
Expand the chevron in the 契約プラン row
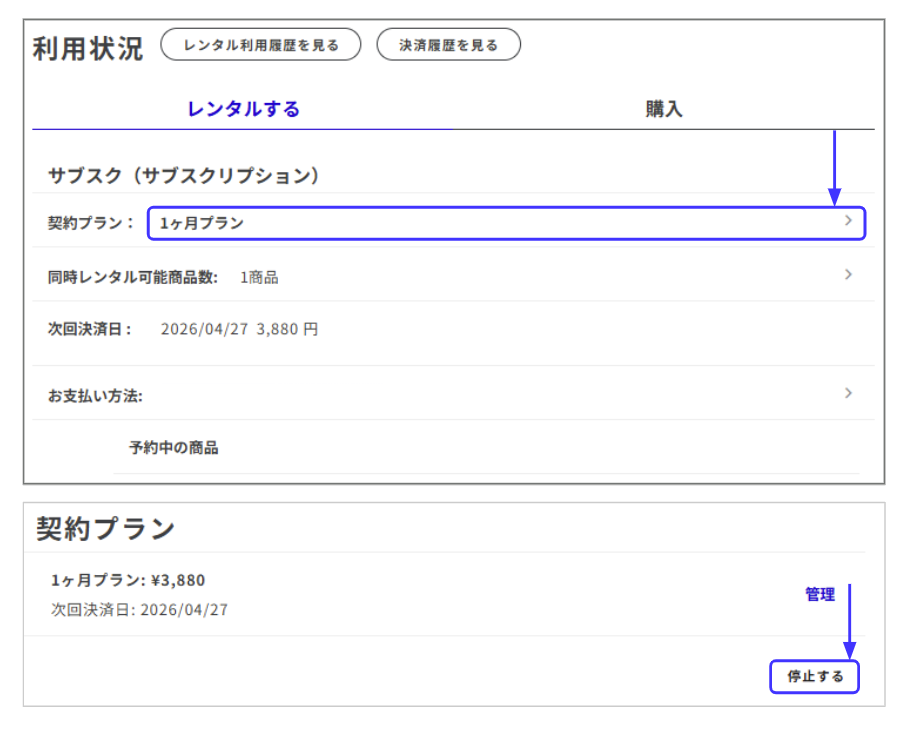(x=848, y=221)
